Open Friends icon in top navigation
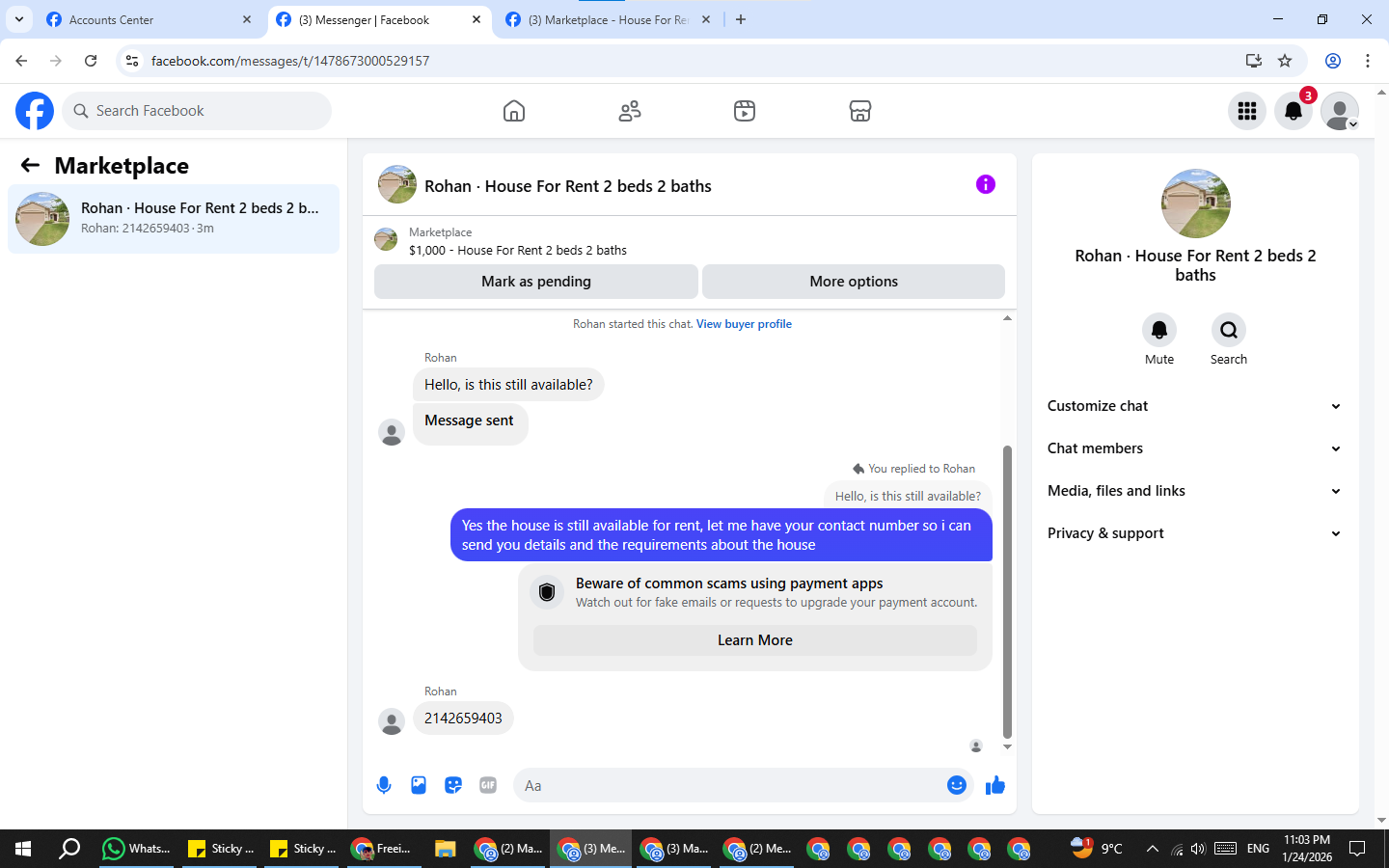Screen dimensions: 1389x868 click(x=630, y=111)
